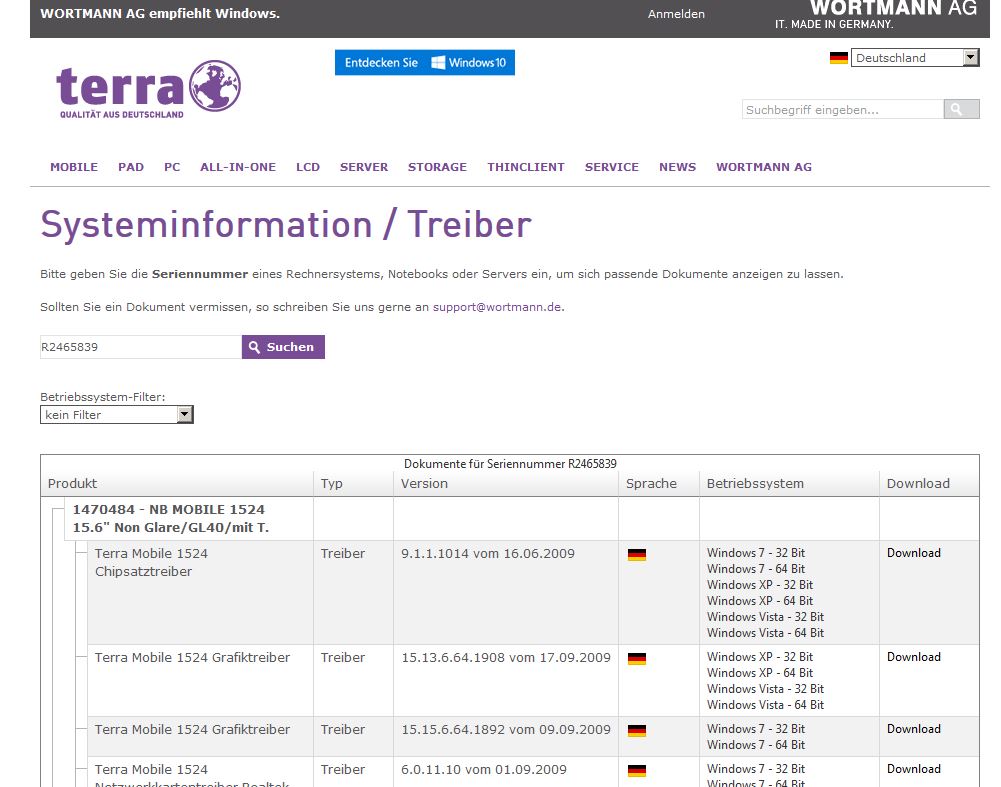Click the Anmelden link
Image resolution: width=1001 pixels, height=787 pixels.
(x=676, y=14)
